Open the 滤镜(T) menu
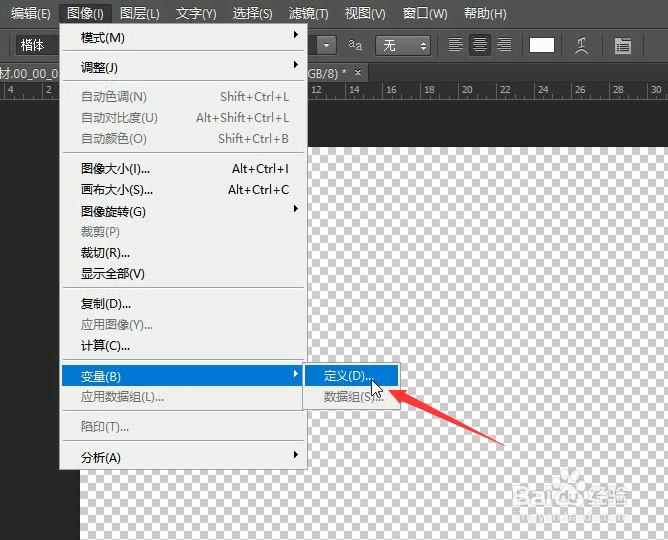Image resolution: width=668 pixels, height=540 pixels. tap(308, 14)
